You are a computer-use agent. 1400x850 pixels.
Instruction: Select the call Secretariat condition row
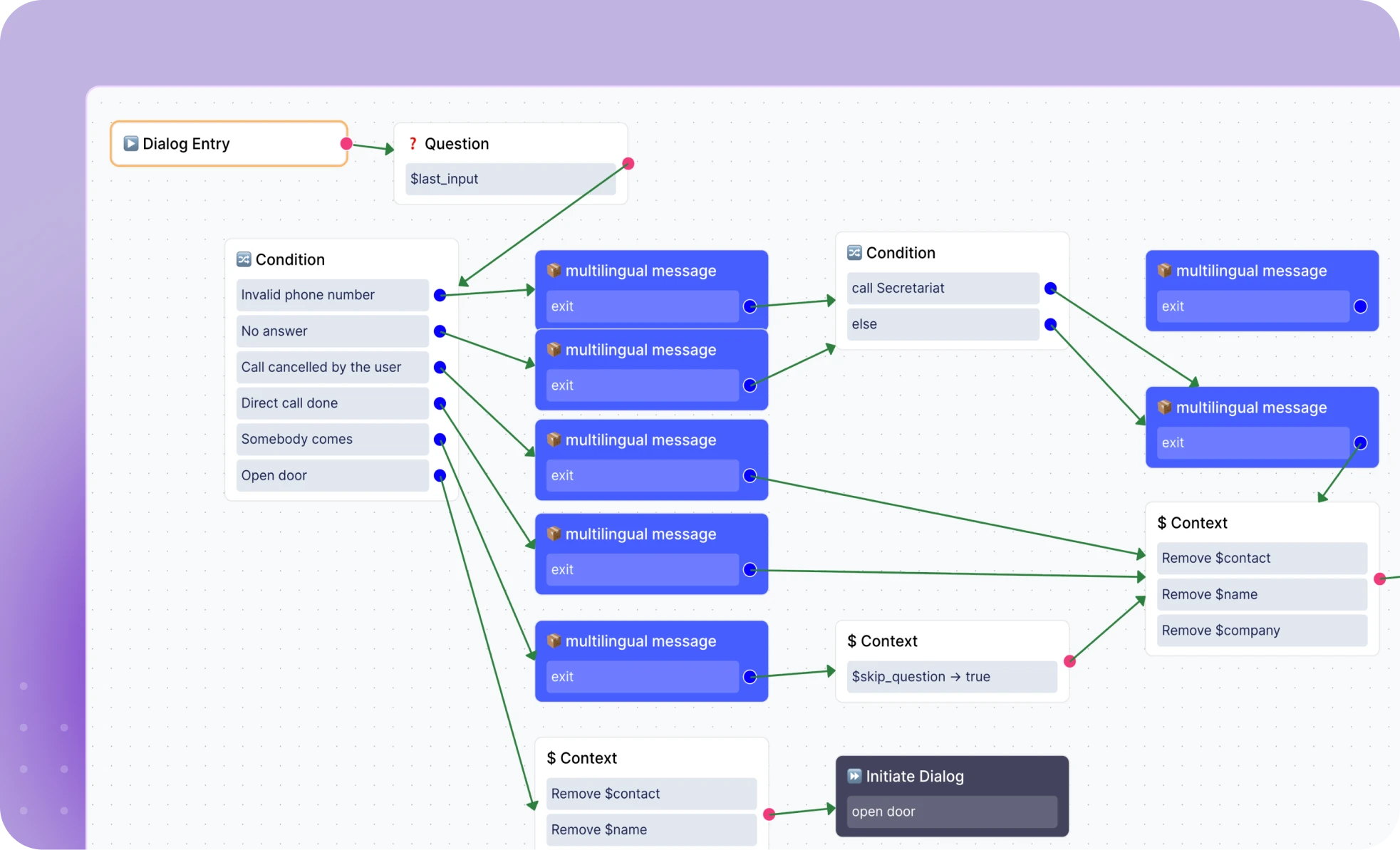(x=942, y=288)
